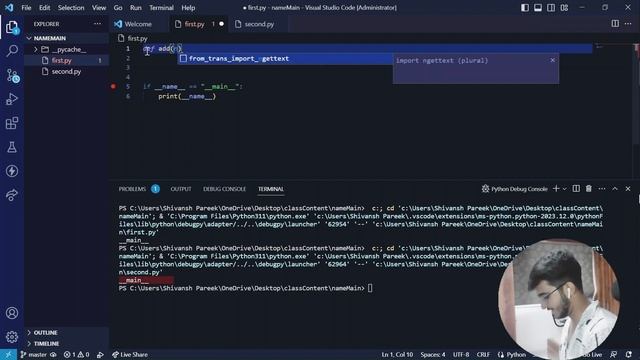Toggle the primary side bar visibility
The image size is (640, 360).
click(x=525, y=8)
